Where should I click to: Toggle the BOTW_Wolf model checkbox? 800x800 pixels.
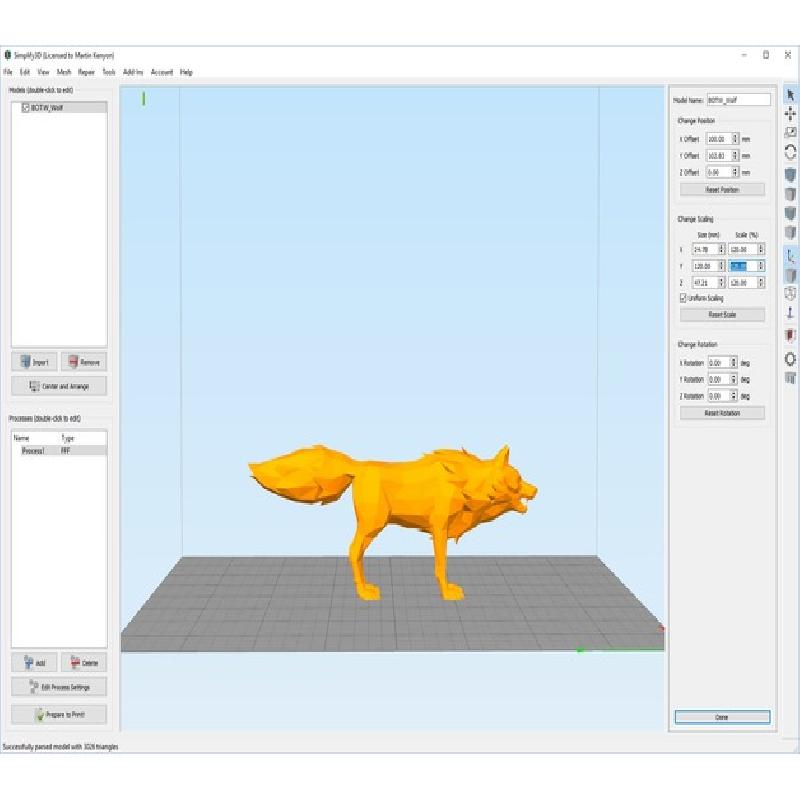(25, 107)
